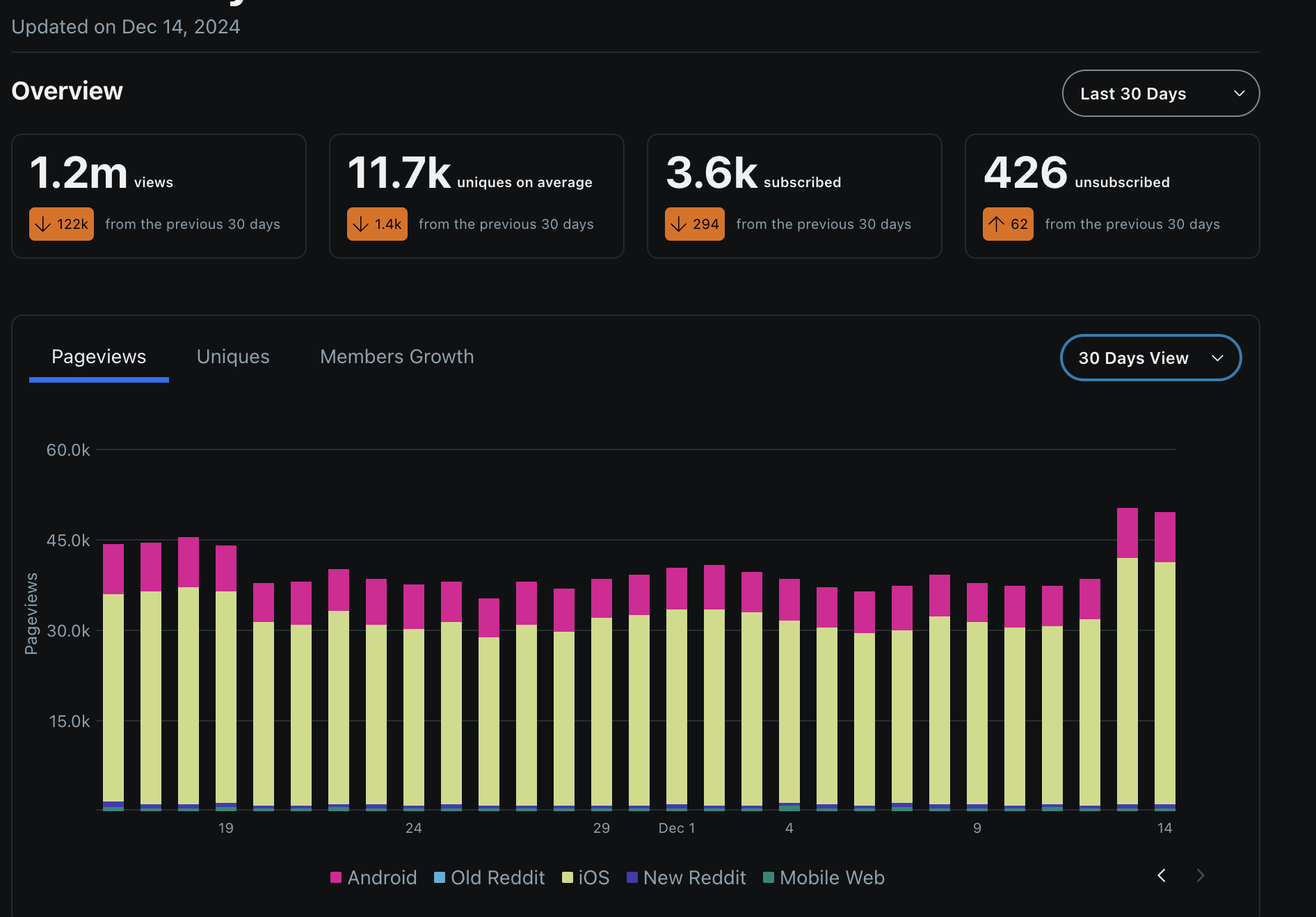
Task: Click the 426 unsubscribed overview card
Action: coord(1112,196)
